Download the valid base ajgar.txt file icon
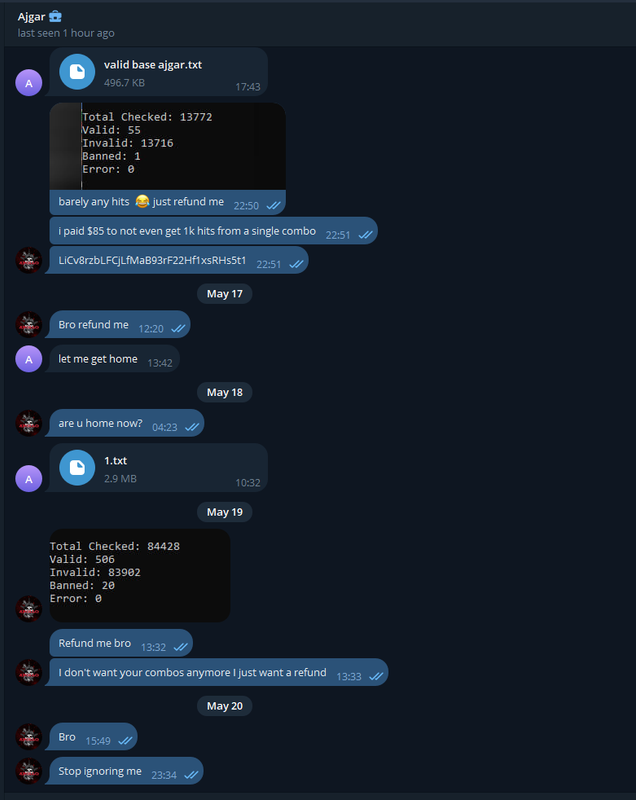 (x=77, y=72)
